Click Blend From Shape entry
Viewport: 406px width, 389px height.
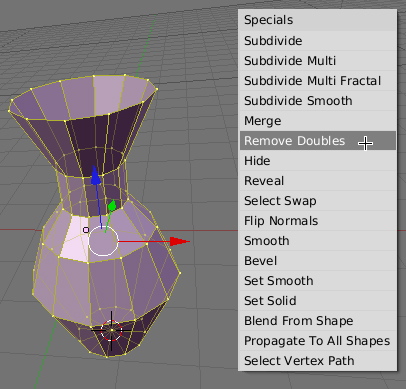[318, 321]
